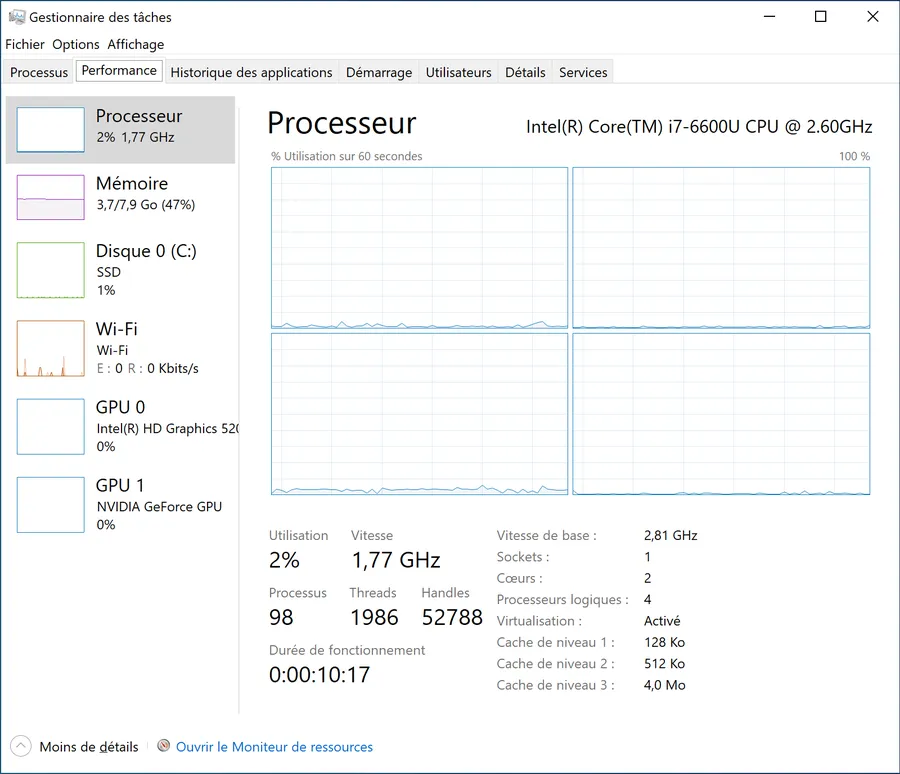
Task: Click the Wi-Fi heading in sidebar
Action: 117,329
